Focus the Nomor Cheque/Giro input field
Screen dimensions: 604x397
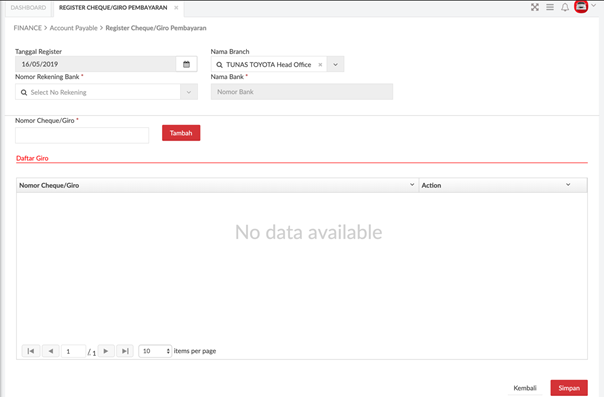(82, 136)
